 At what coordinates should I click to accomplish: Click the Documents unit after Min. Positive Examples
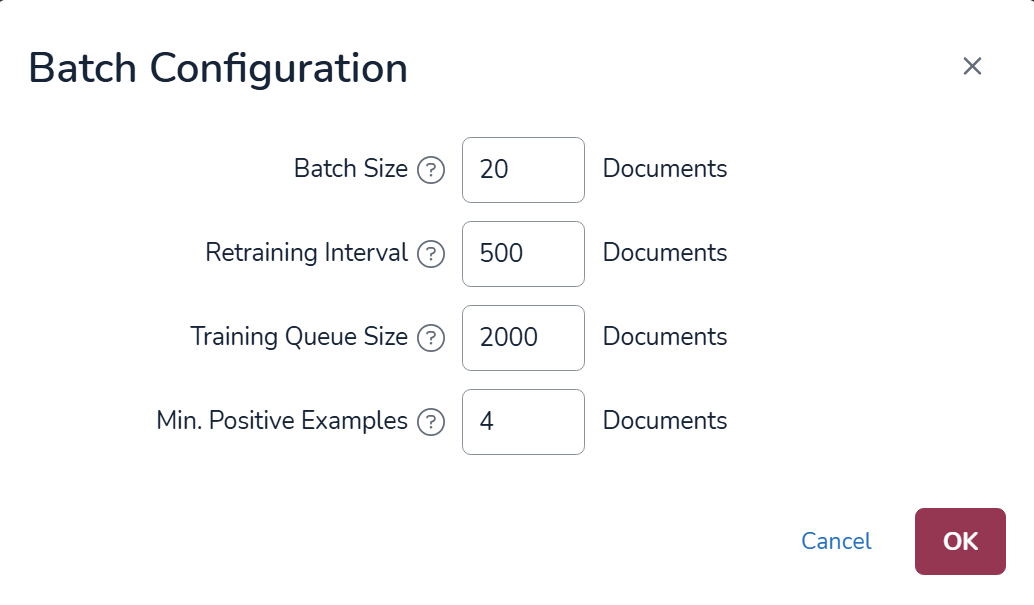pyautogui.click(x=665, y=421)
